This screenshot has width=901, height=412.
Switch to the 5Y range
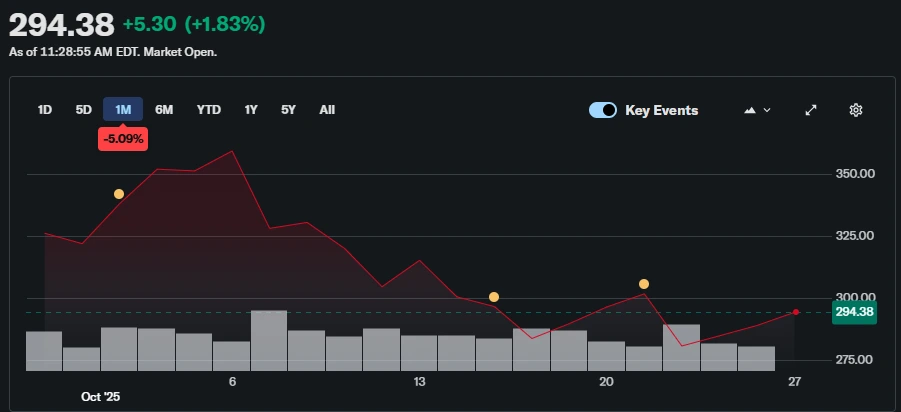pyautogui.click(x=288, y=110)
